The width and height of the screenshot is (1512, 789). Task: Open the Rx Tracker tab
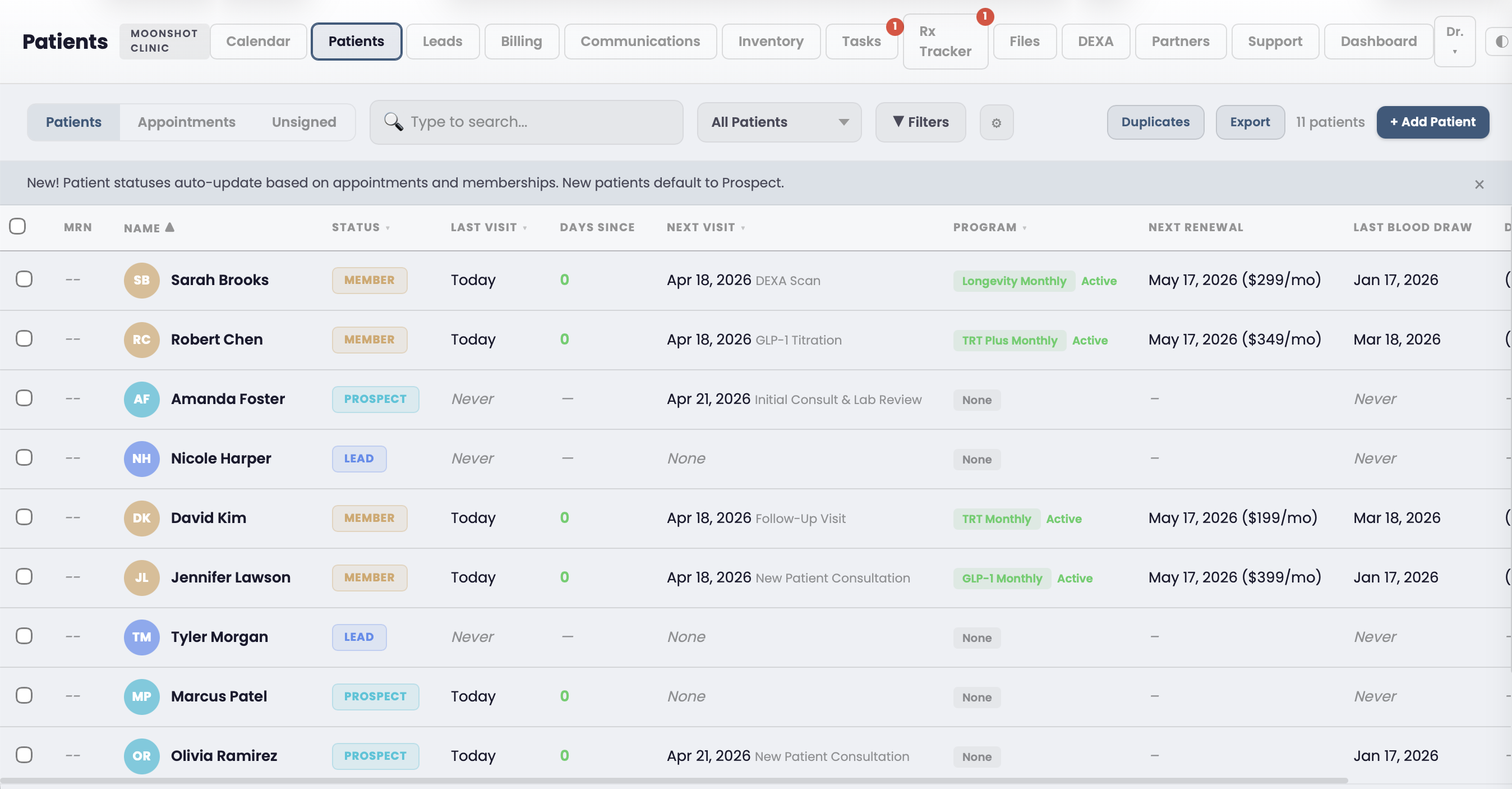[945, 40]
